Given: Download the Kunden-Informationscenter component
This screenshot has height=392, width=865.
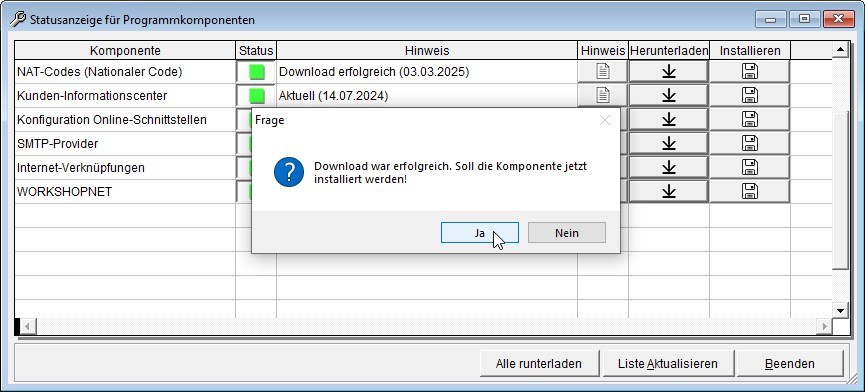Looking at the screenshot, I should coord(669,95).
